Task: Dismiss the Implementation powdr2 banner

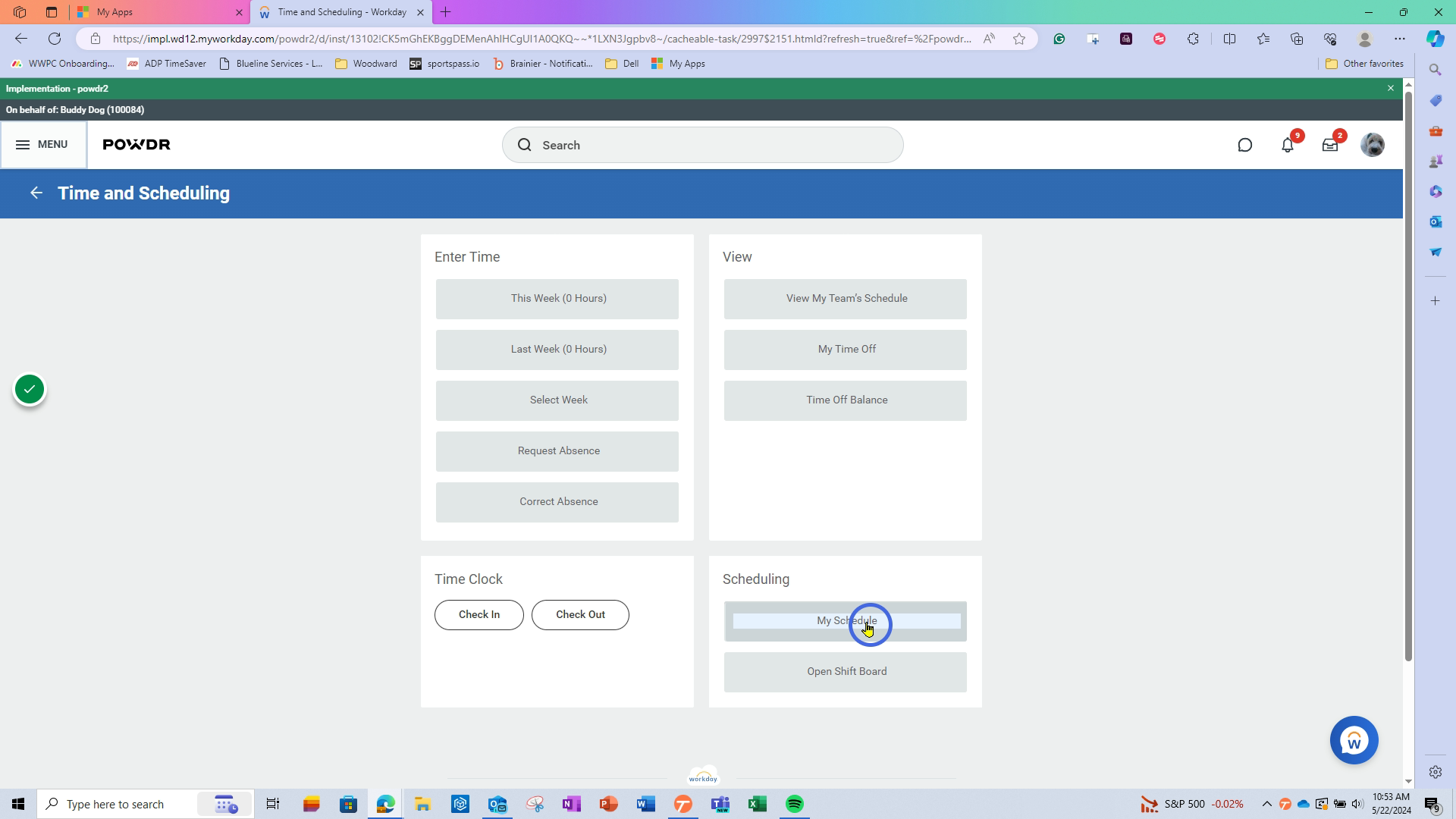Action: pos(1391,89)
